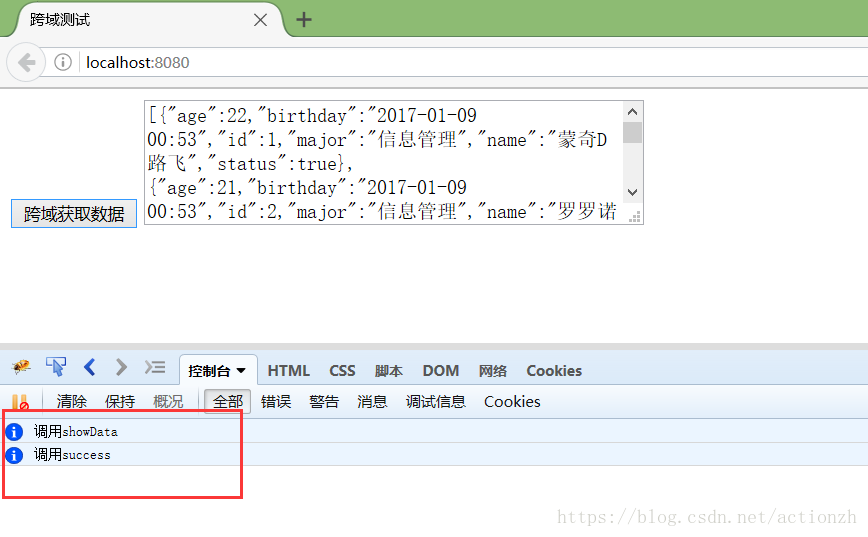Switch to the HTML panel tab
This screenshot has height=537, width=868.
(288, 370)
